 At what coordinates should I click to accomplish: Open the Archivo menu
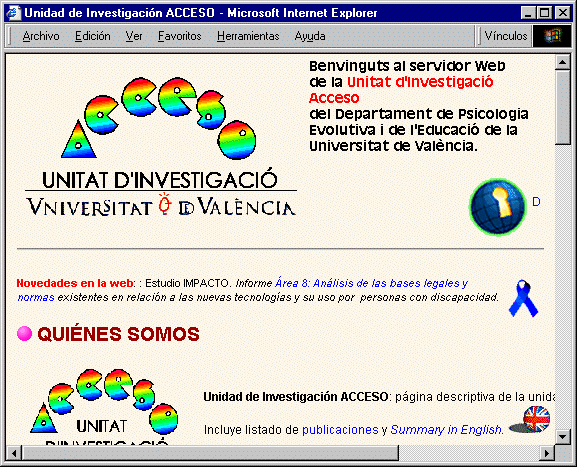[41, 36]
